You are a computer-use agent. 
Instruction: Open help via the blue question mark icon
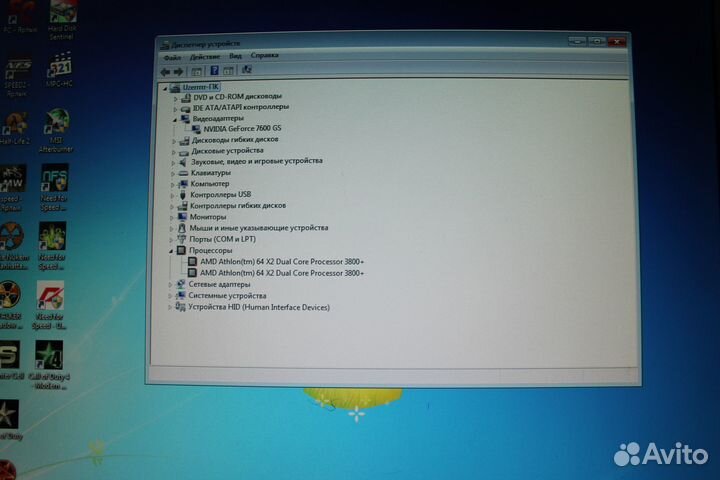[214, 70]
